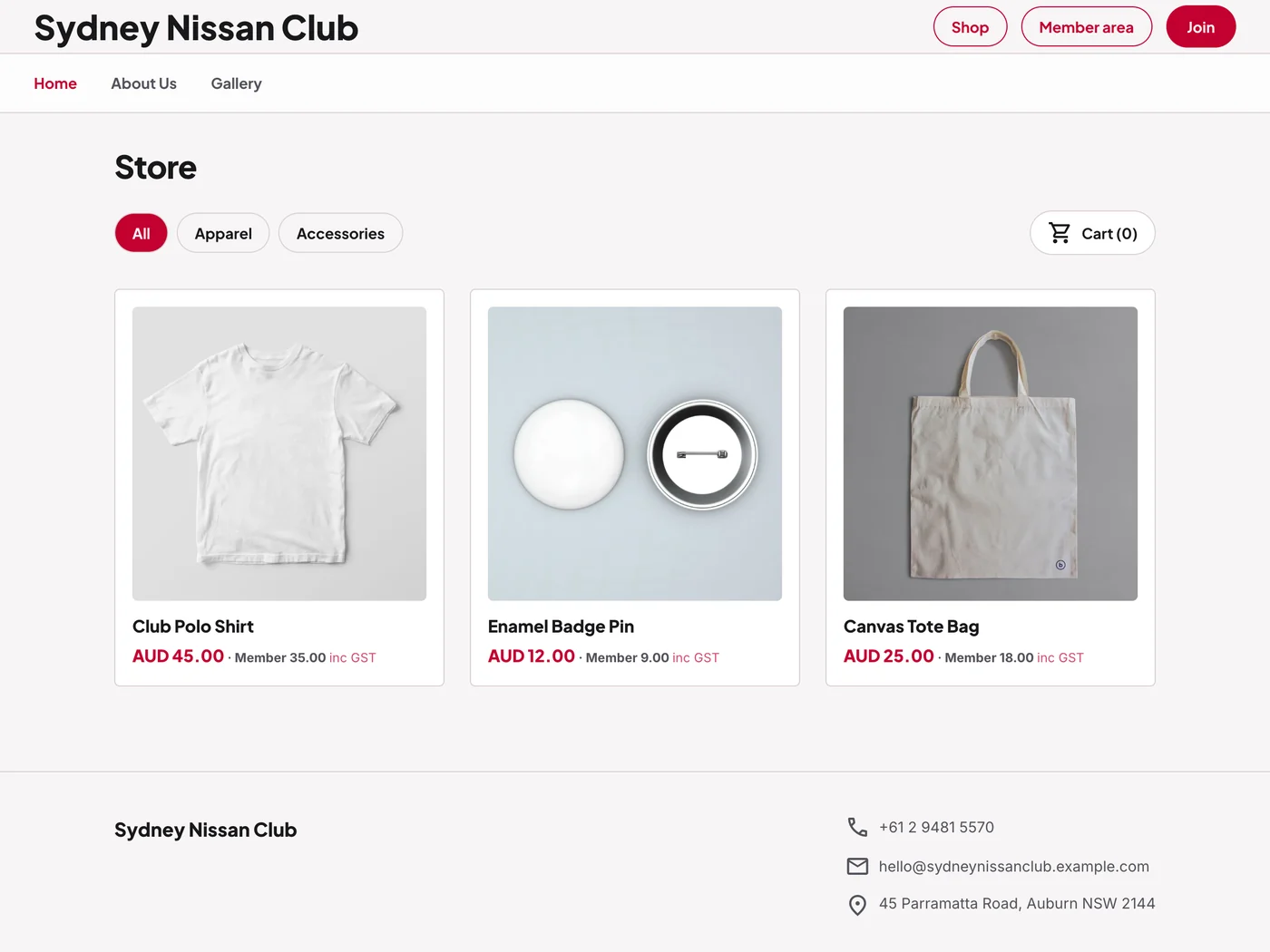
Task: View the Enamel Badge Pin photo
Action: point(635,453)
